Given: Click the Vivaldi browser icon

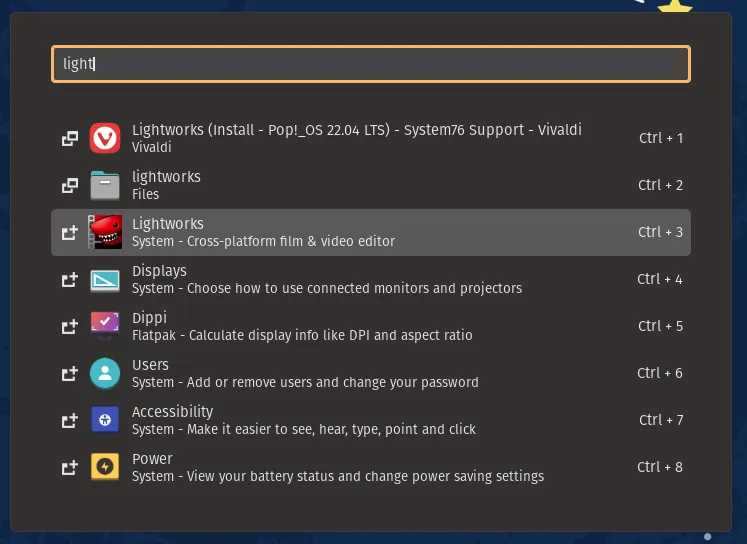Looking at the screenshot, I should 105,138.
